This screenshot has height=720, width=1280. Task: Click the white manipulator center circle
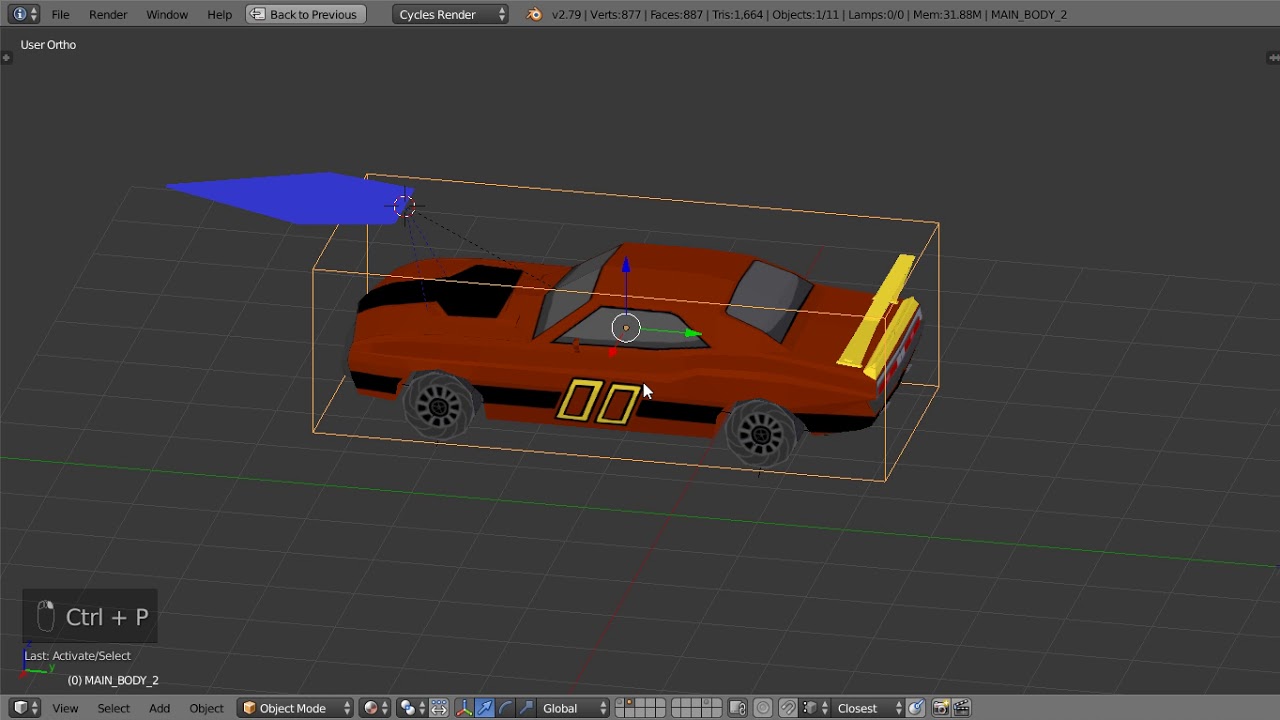click(626, 327)
